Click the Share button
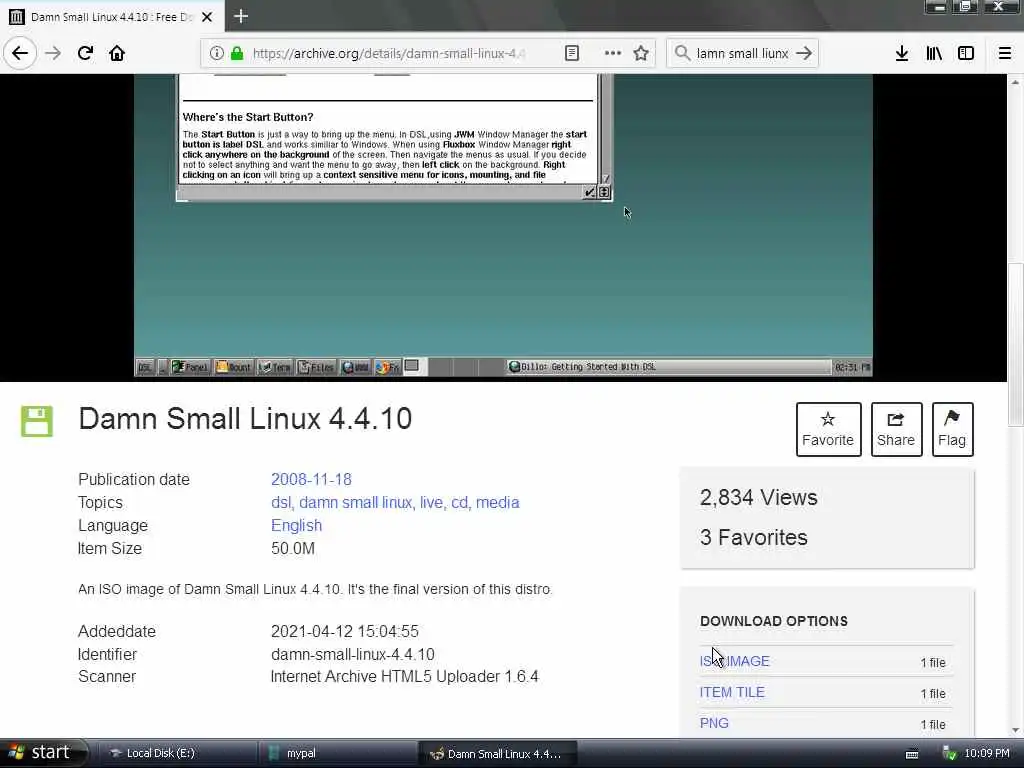The width and height of the screenshot is (1024, 768). point(896,429)
